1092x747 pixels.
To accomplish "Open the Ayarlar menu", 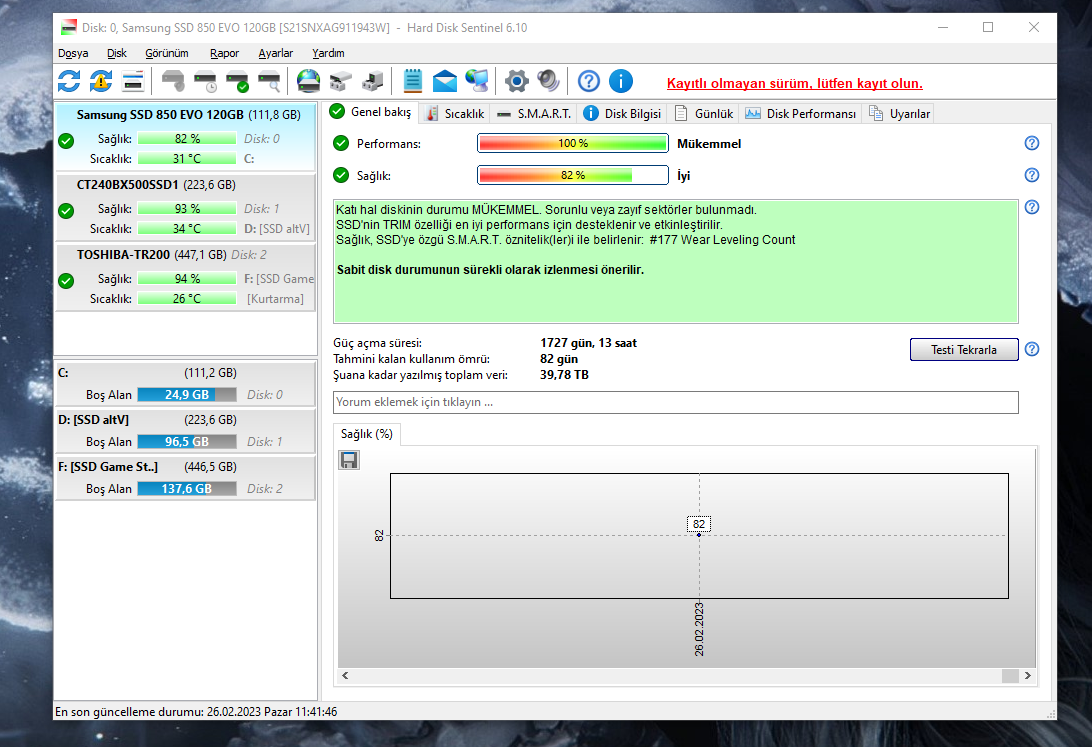I will point(275,53).
